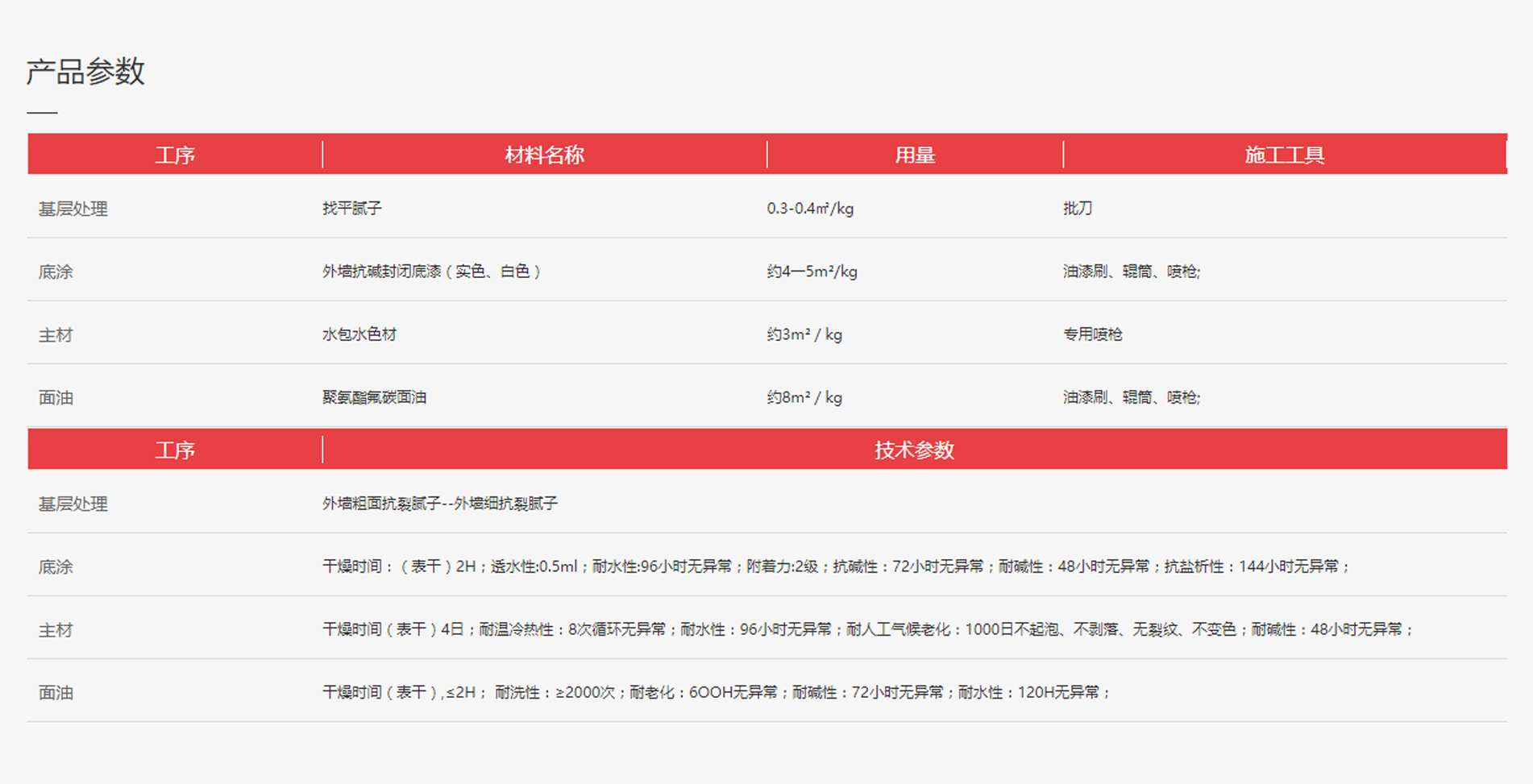Viewport: 1533px width, 784px height.
Task: Select the 找平腻子 material cell
Action: [x=352, y=209]
